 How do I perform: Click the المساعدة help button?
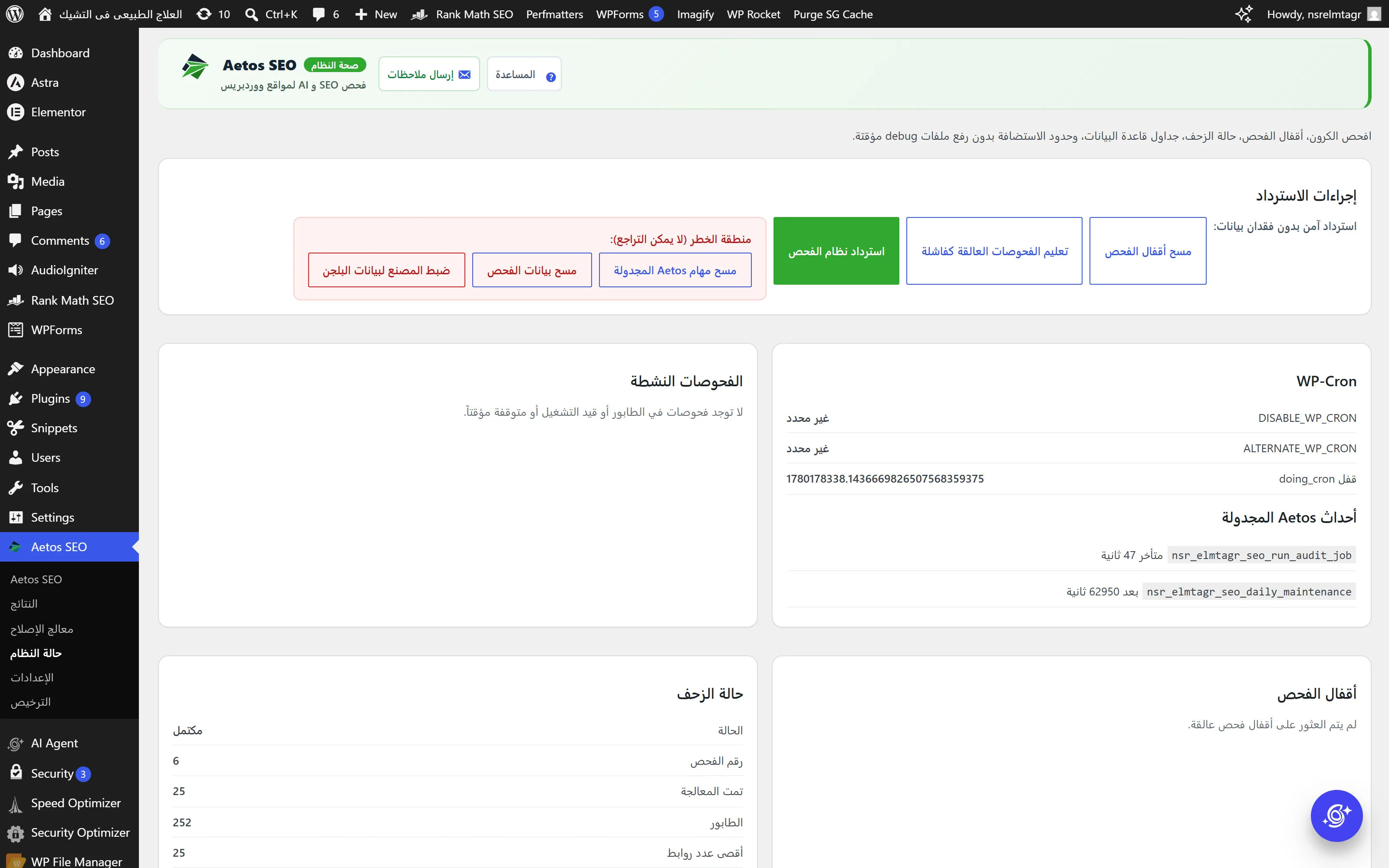coord(524,74)
